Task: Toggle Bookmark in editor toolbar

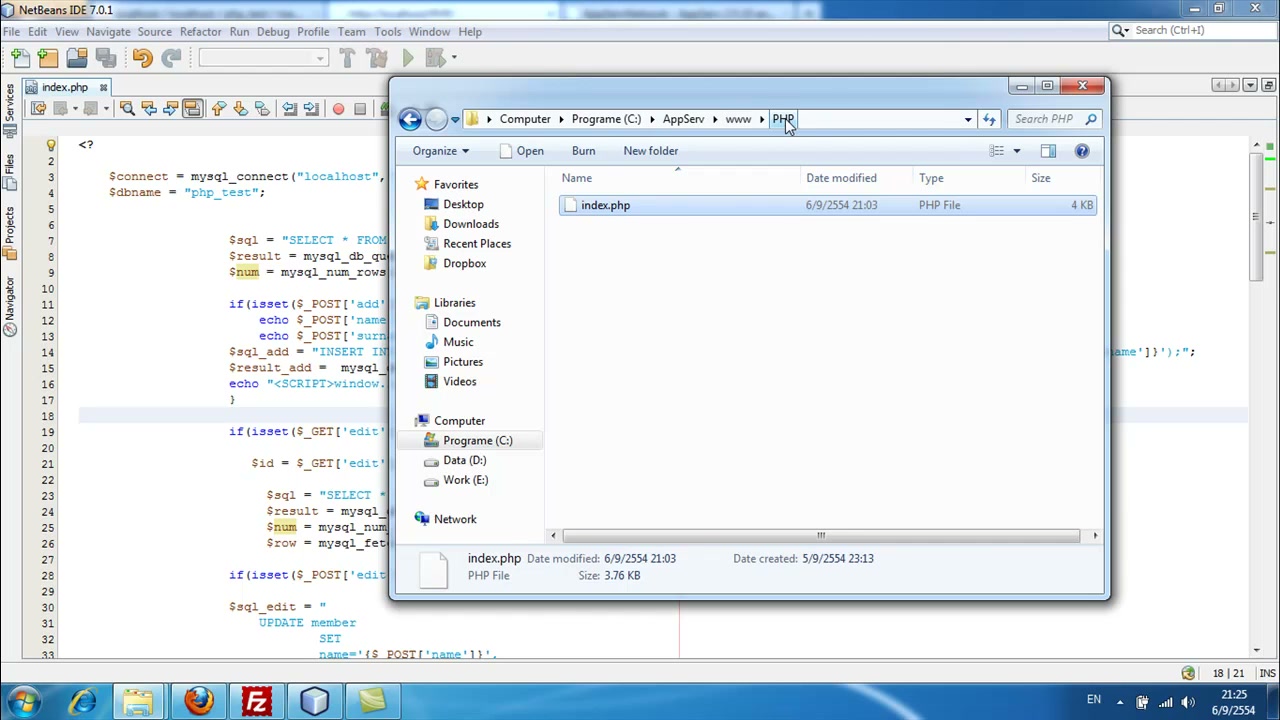Action: [262, 108]
